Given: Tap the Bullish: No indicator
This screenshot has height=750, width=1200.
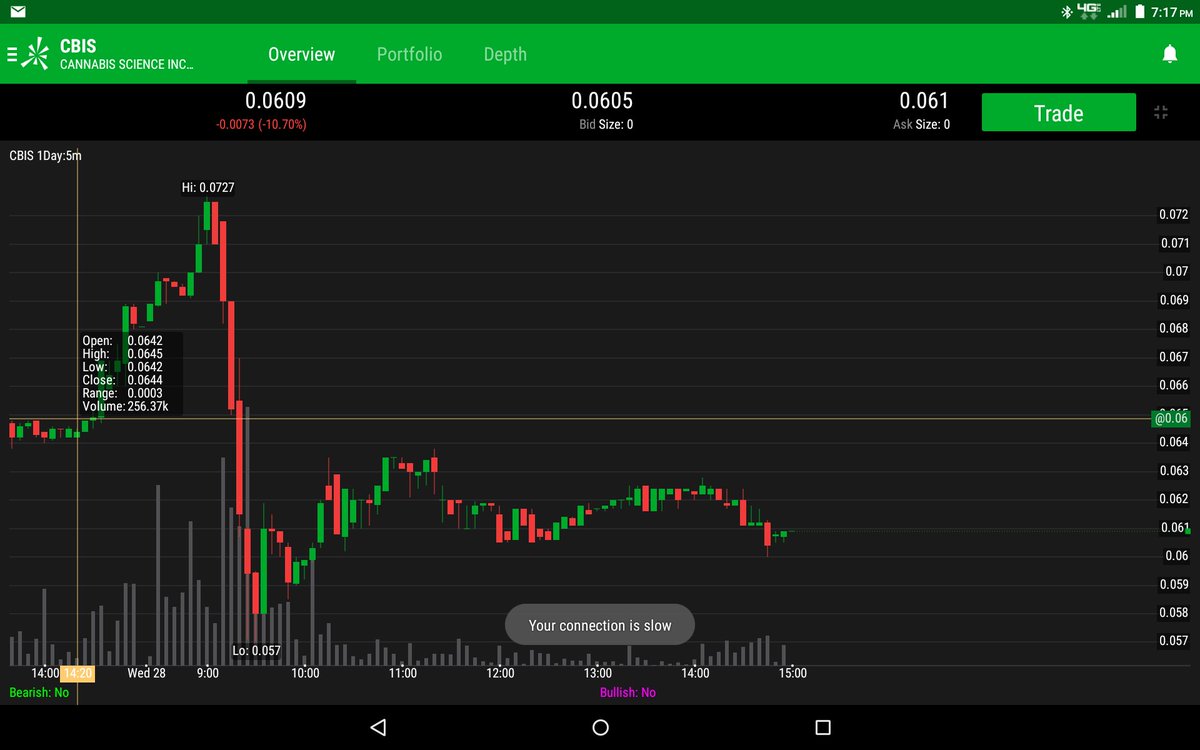Looking at the screenshot, I should pyautogui.click(x=628, y=692).
